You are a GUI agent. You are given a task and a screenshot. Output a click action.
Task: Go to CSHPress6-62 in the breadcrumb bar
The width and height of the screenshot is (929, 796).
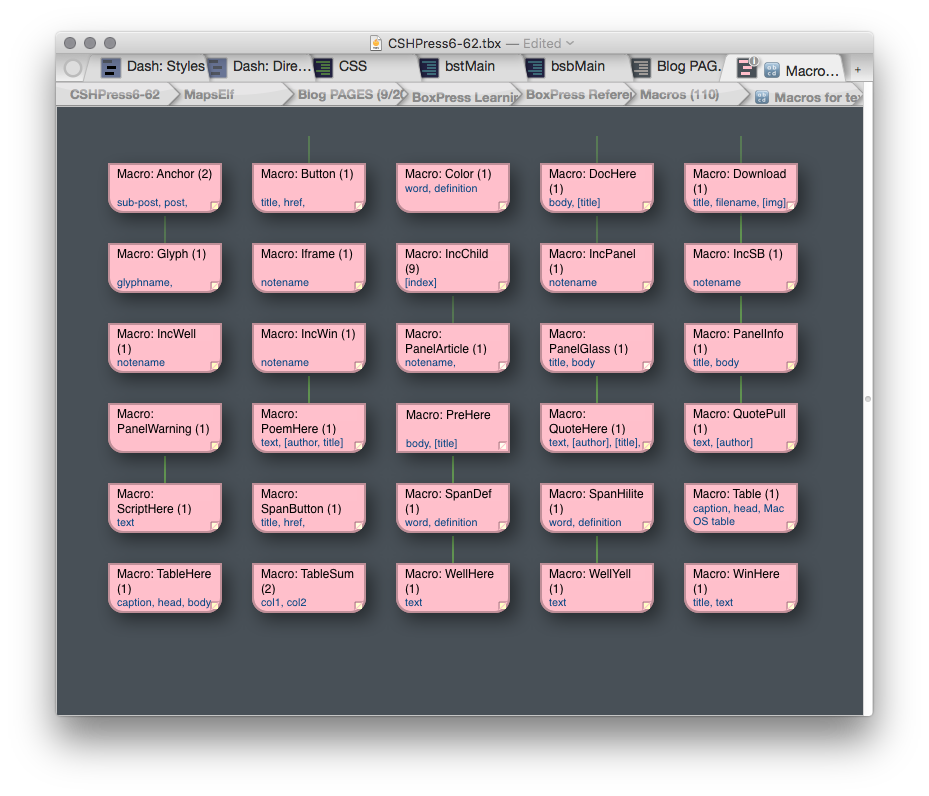(114, 95)
